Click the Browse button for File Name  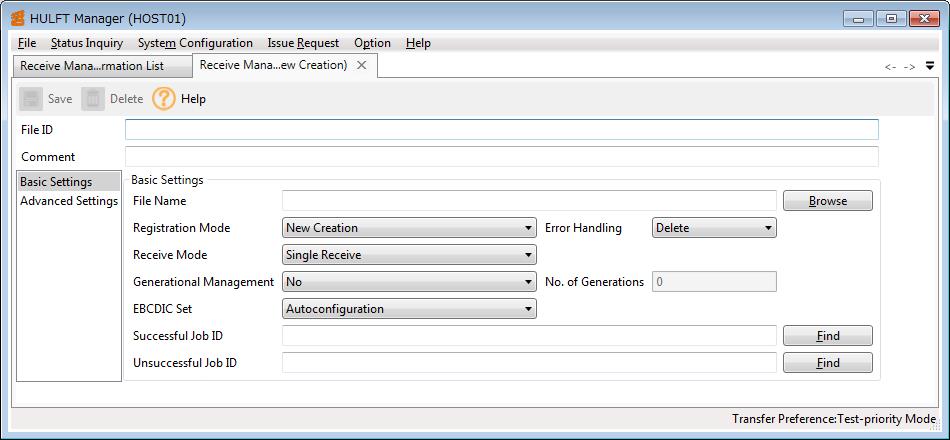(x=828, y=201)
